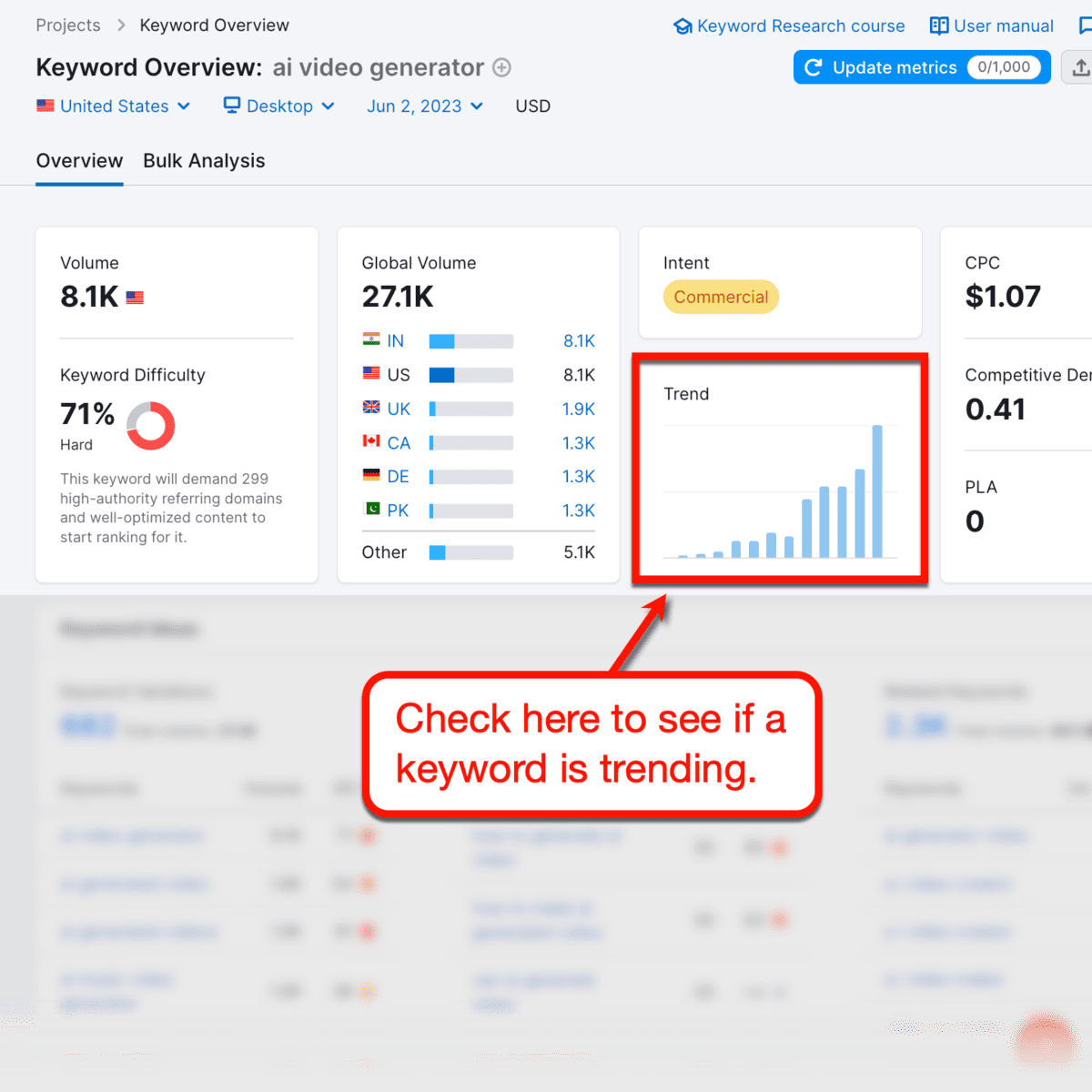Open the Projects breadcrumb link
The width and height of the screenshot is (1092, 1092).
[x=68, y=25]
